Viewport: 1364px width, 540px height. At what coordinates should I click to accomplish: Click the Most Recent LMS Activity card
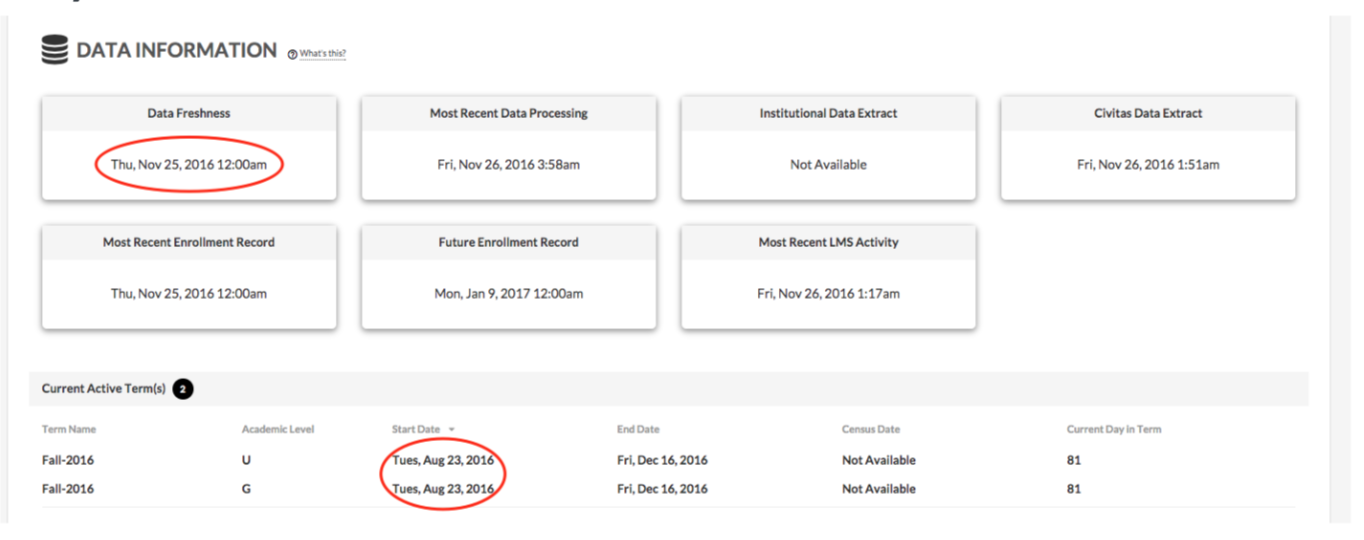pyautogui.click(x=828, y=277)
